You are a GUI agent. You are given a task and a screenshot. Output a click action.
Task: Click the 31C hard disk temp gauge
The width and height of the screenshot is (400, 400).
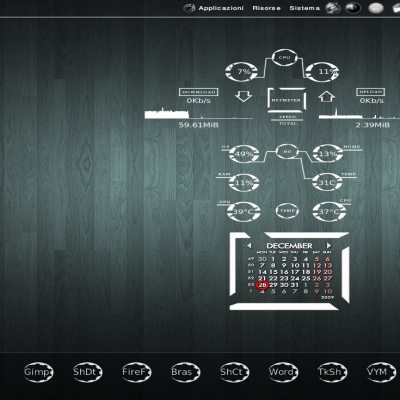click(327, 183)
